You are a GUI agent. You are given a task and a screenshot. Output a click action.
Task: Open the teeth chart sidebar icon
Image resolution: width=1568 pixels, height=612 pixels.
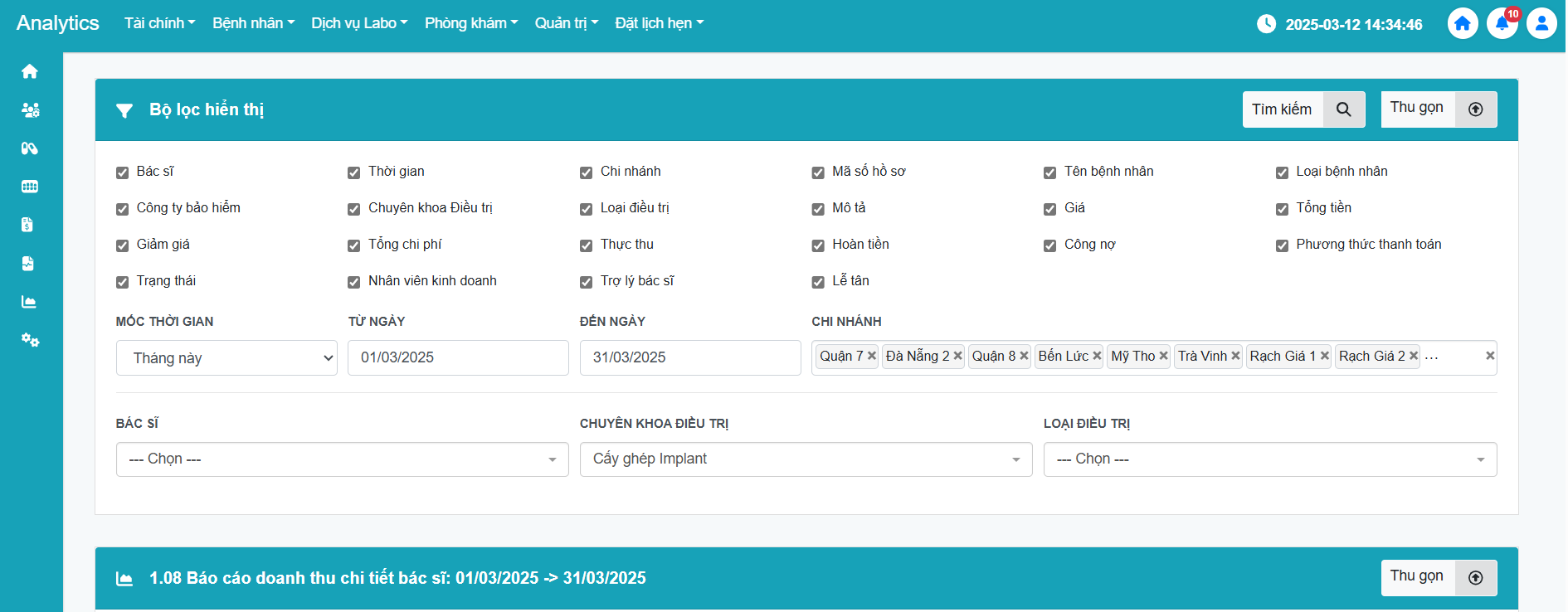coord(30,187)
